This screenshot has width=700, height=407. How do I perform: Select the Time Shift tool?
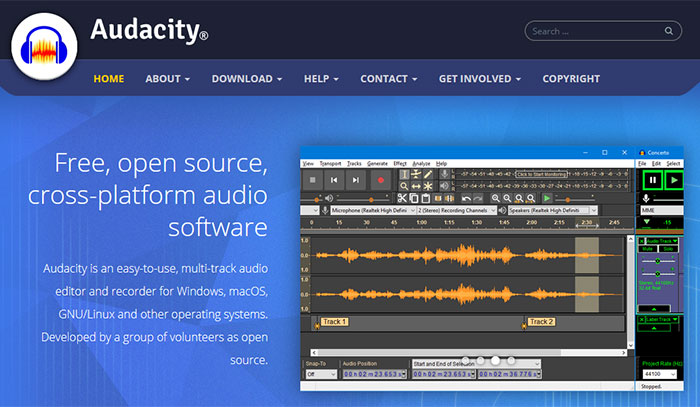click(x=416, y=186)
